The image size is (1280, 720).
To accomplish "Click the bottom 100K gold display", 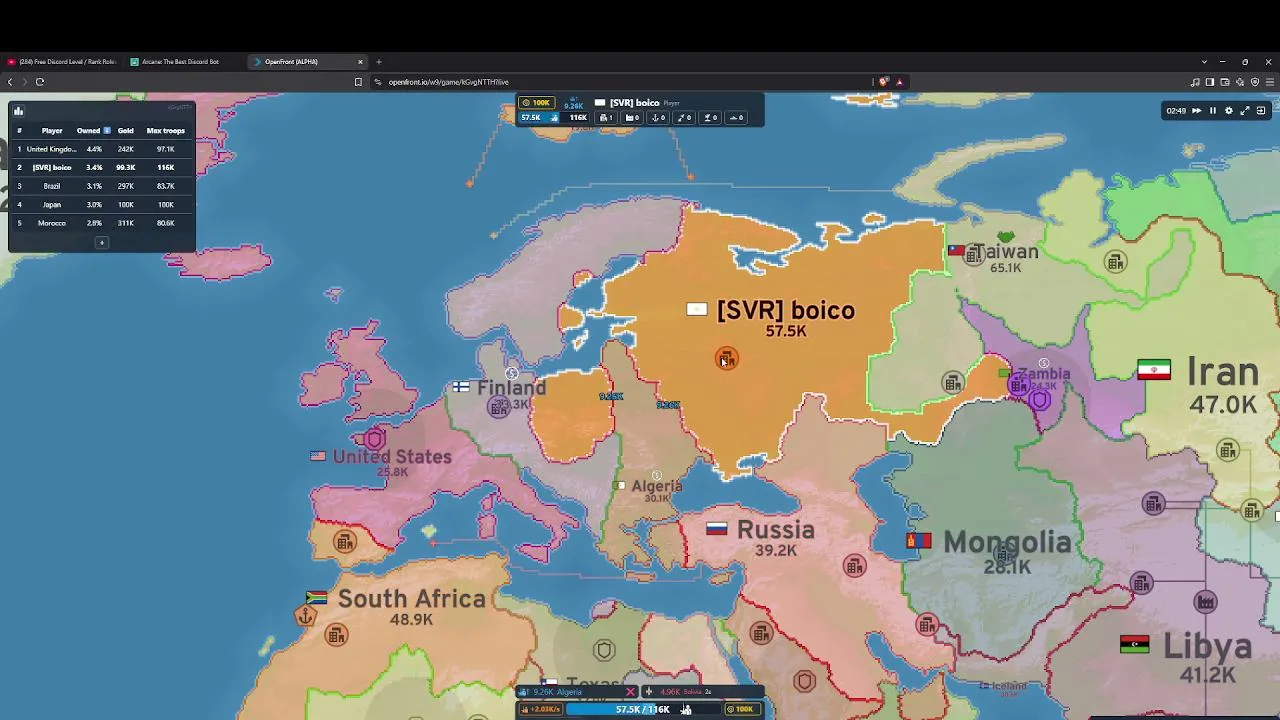I will 742,709.
